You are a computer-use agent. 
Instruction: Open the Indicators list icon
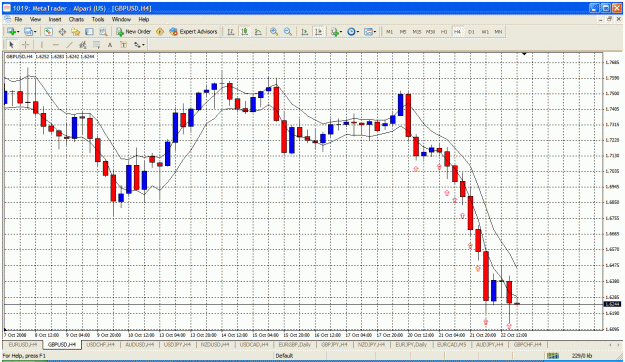click(x=334, y=31)
